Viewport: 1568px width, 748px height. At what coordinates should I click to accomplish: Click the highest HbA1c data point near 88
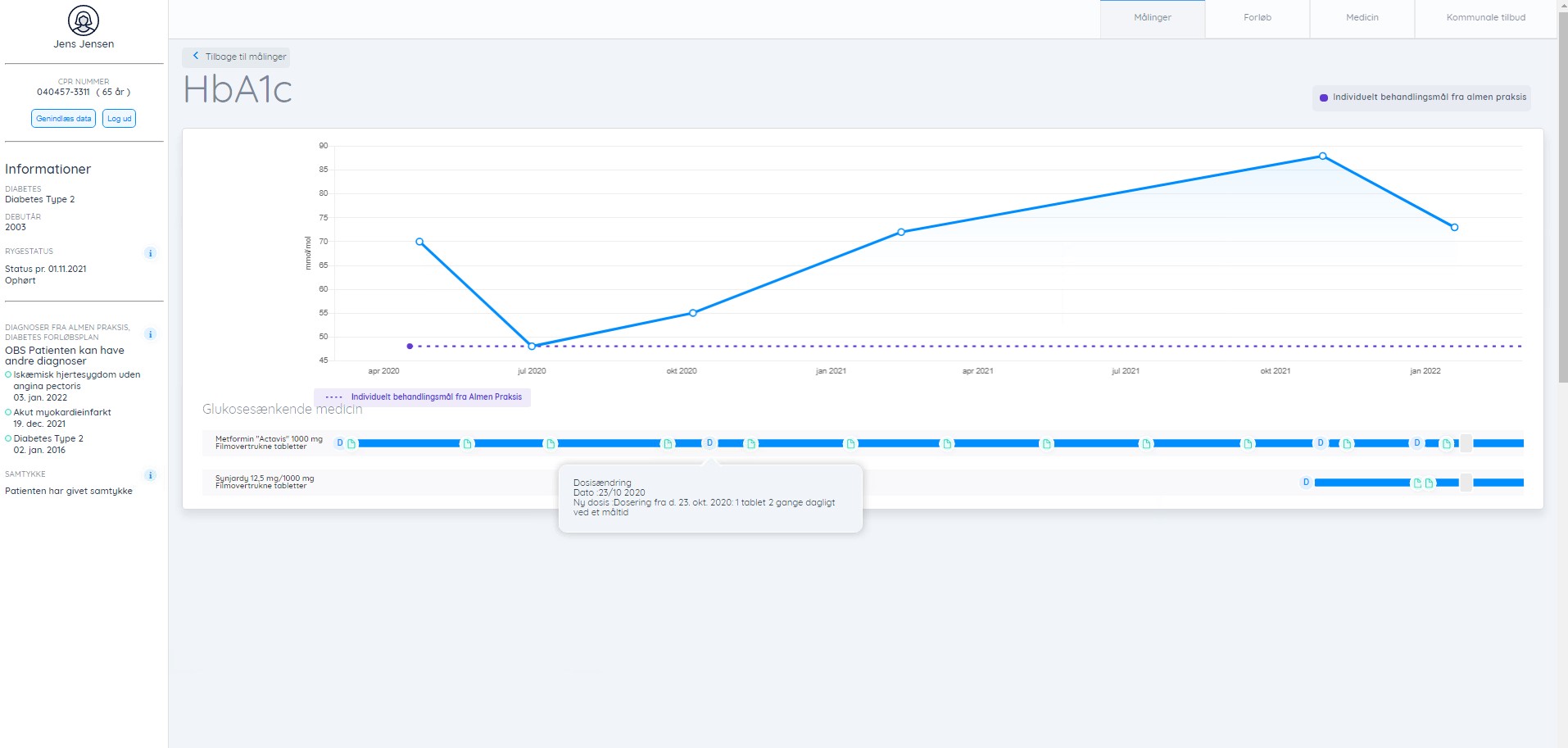[1322, 156]
